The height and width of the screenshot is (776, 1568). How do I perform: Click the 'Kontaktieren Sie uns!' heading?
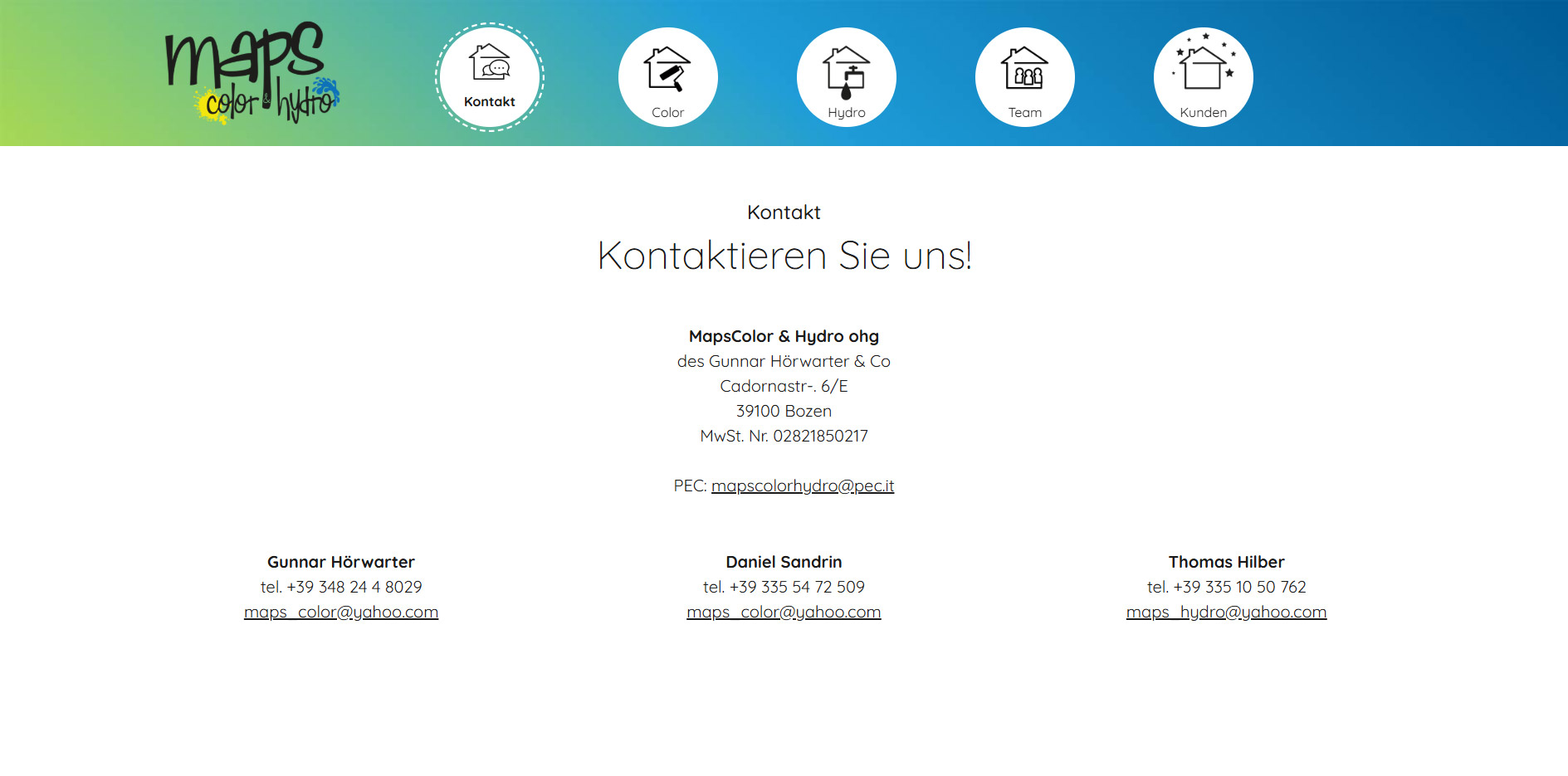pyautogui.click(x=784, y=256)
